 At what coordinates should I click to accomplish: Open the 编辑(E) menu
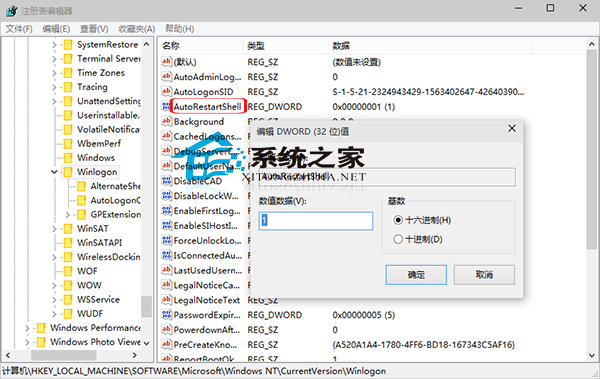point(56,29)
